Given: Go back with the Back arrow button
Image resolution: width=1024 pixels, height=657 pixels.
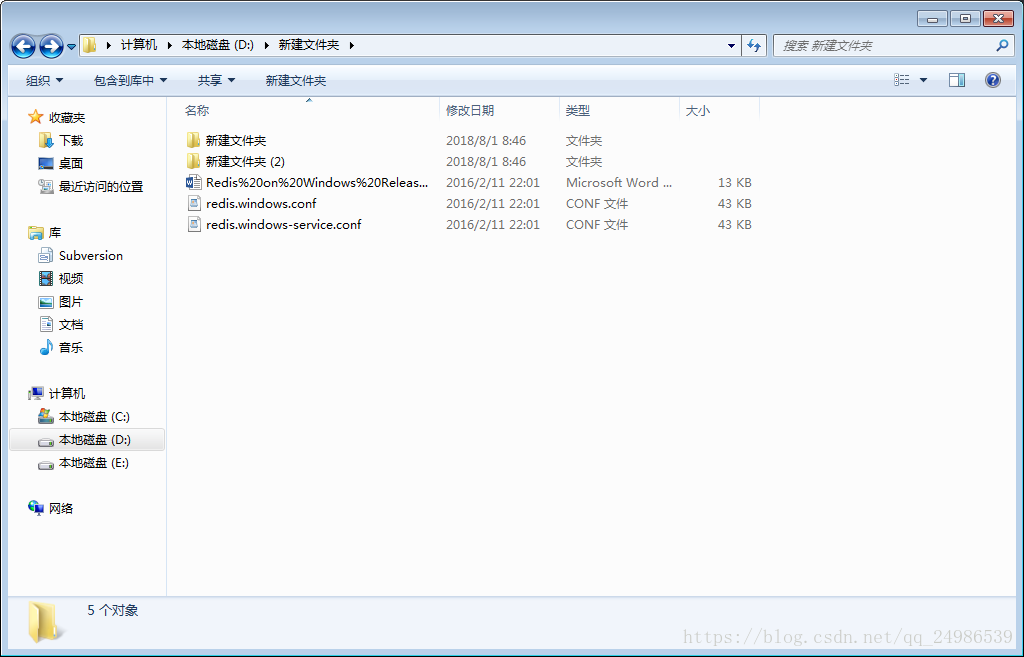Looking at the screenshot, I should point(24,46).
